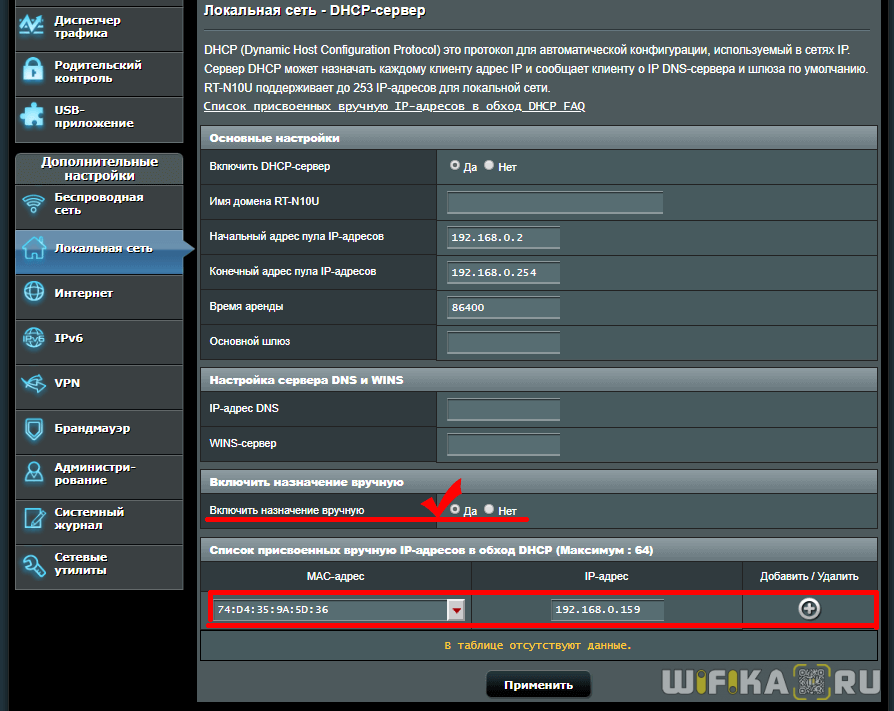894x711 pixels.
Task: Select 'Да' to enable DHCP server
Action: [455, 166]
